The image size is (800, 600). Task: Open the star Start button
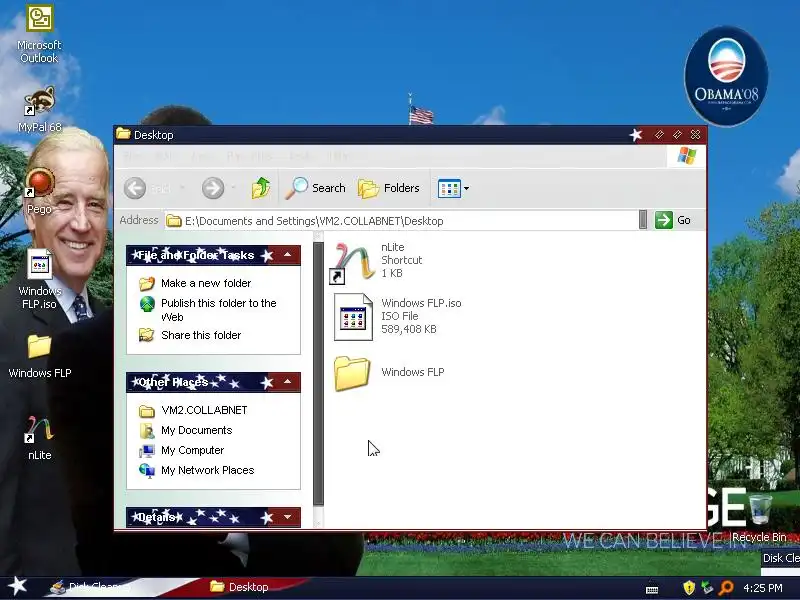pyautogui.click(x=17, y=586)
